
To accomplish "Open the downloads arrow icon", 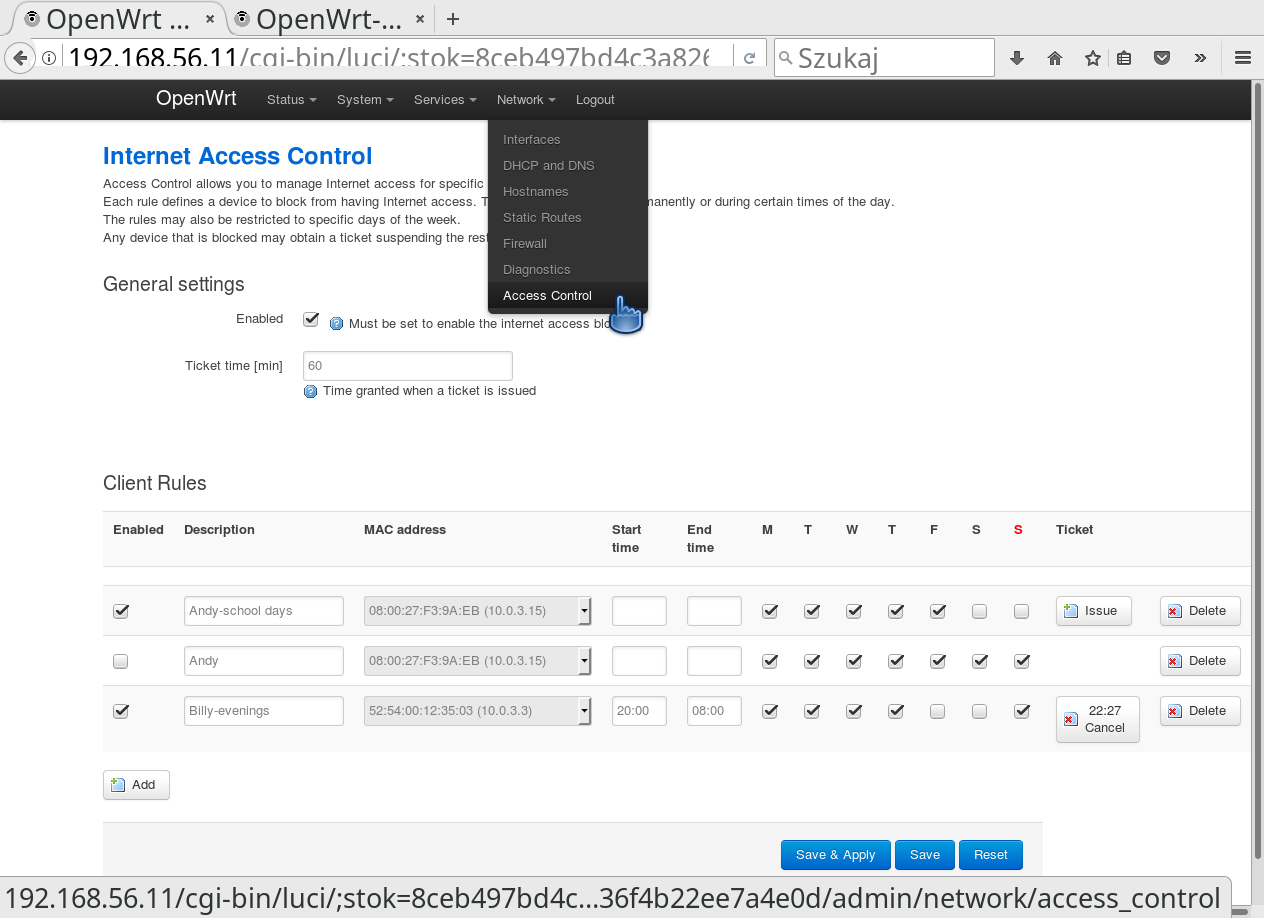I will coord(1017,58).
